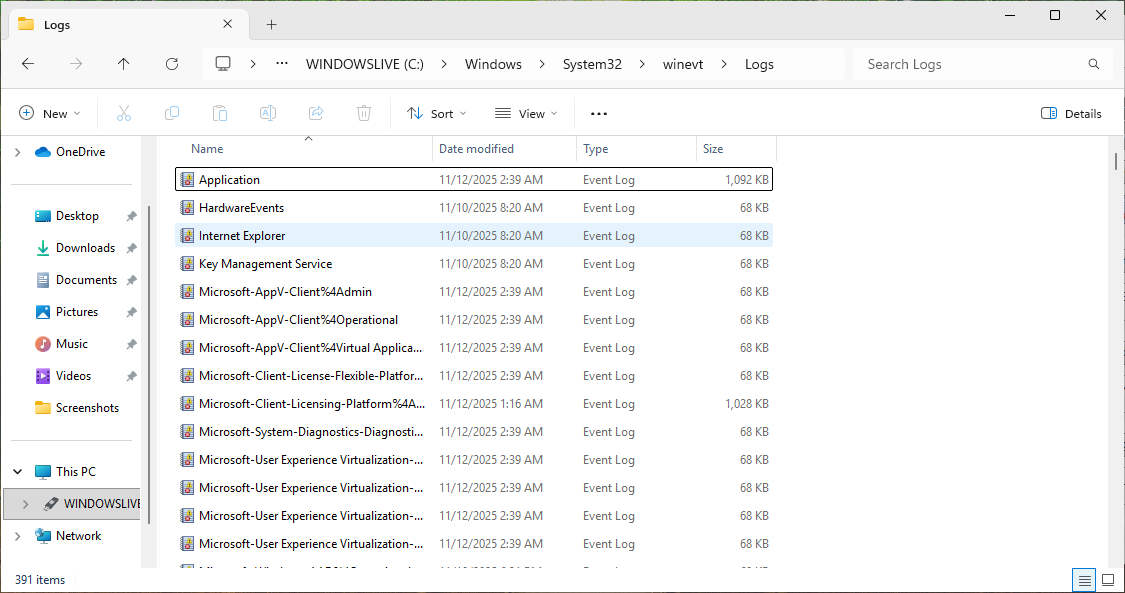Click the Share icon in toolbar
The height and width of the screenshot is (593, 1125).
[316, 114]
